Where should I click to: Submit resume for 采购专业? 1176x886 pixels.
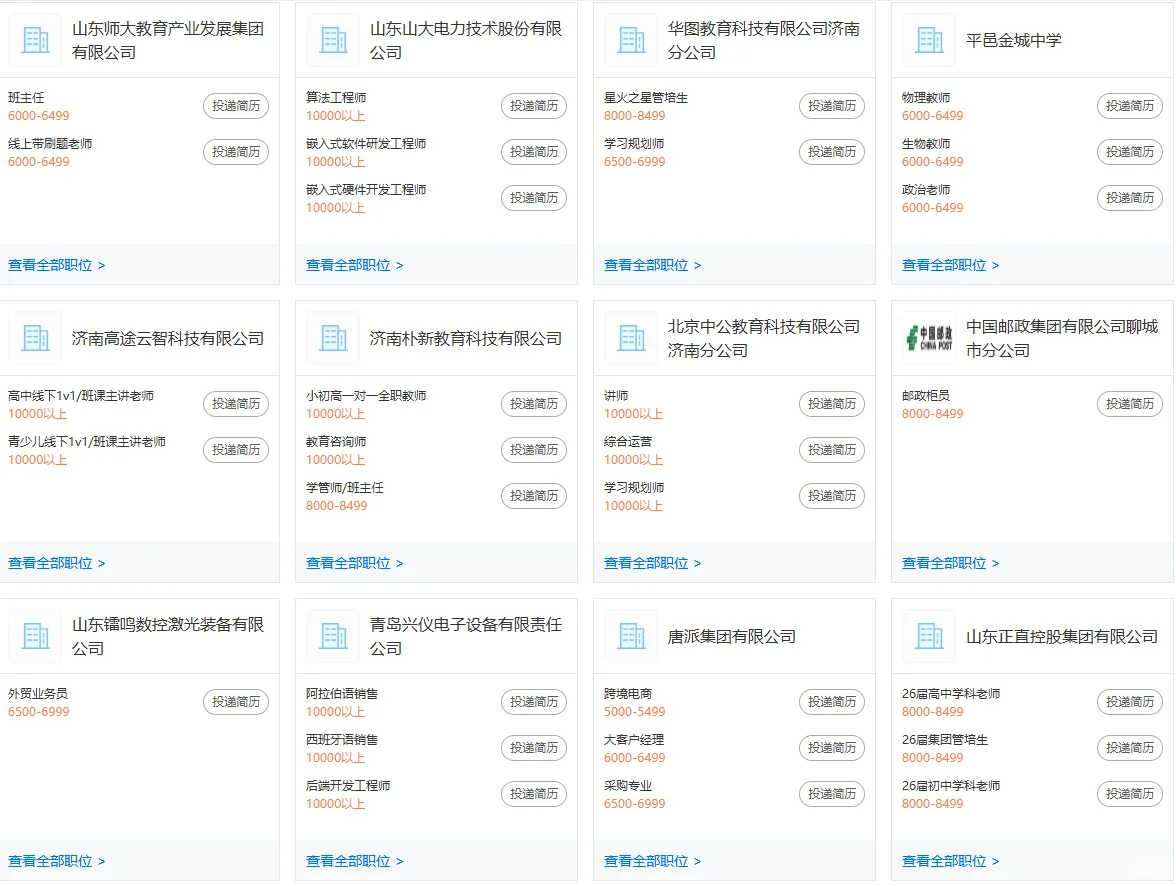click(x=832, y=794)
